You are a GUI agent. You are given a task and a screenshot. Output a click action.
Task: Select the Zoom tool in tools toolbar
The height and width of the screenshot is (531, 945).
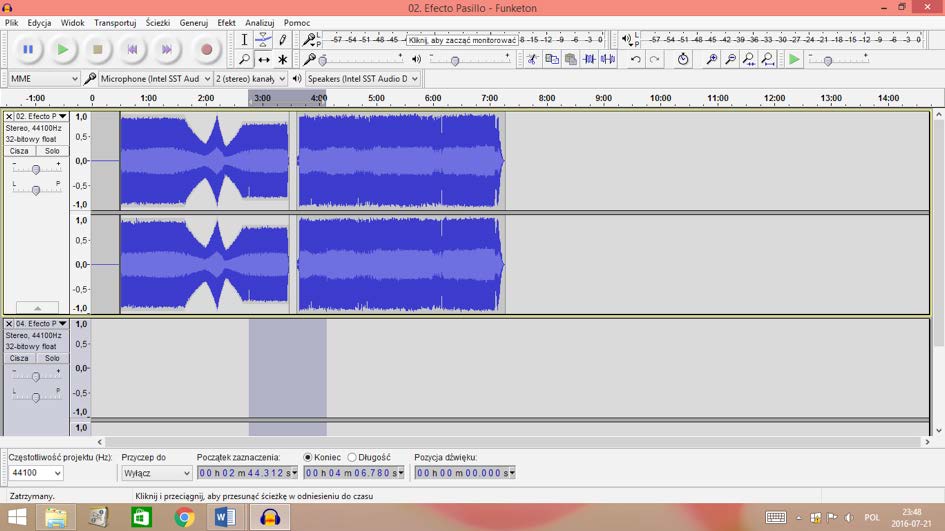tap(244, 59)
